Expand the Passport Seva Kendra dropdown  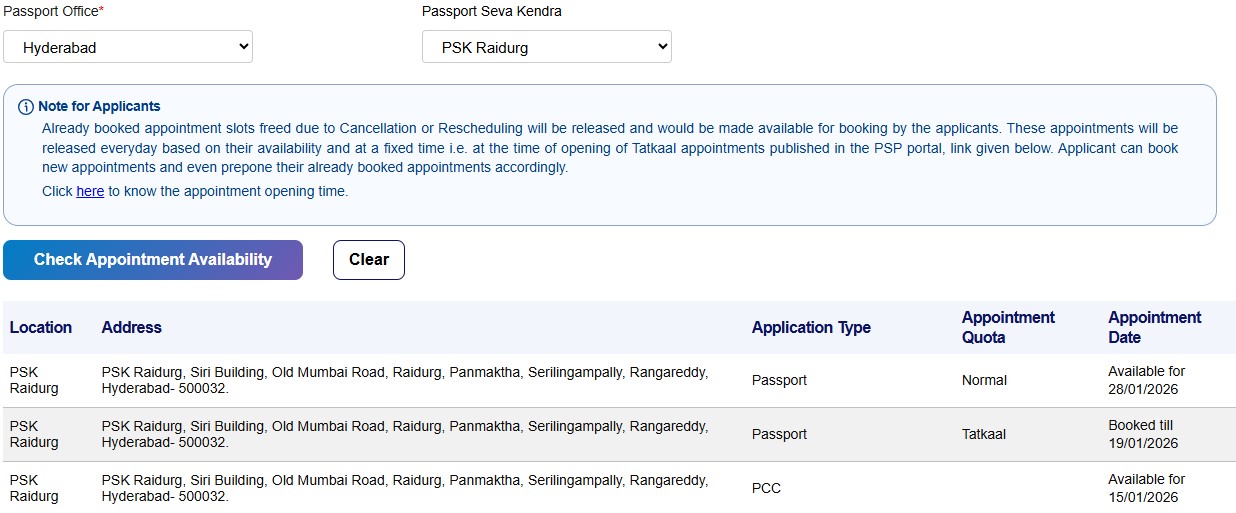(546, 47)
